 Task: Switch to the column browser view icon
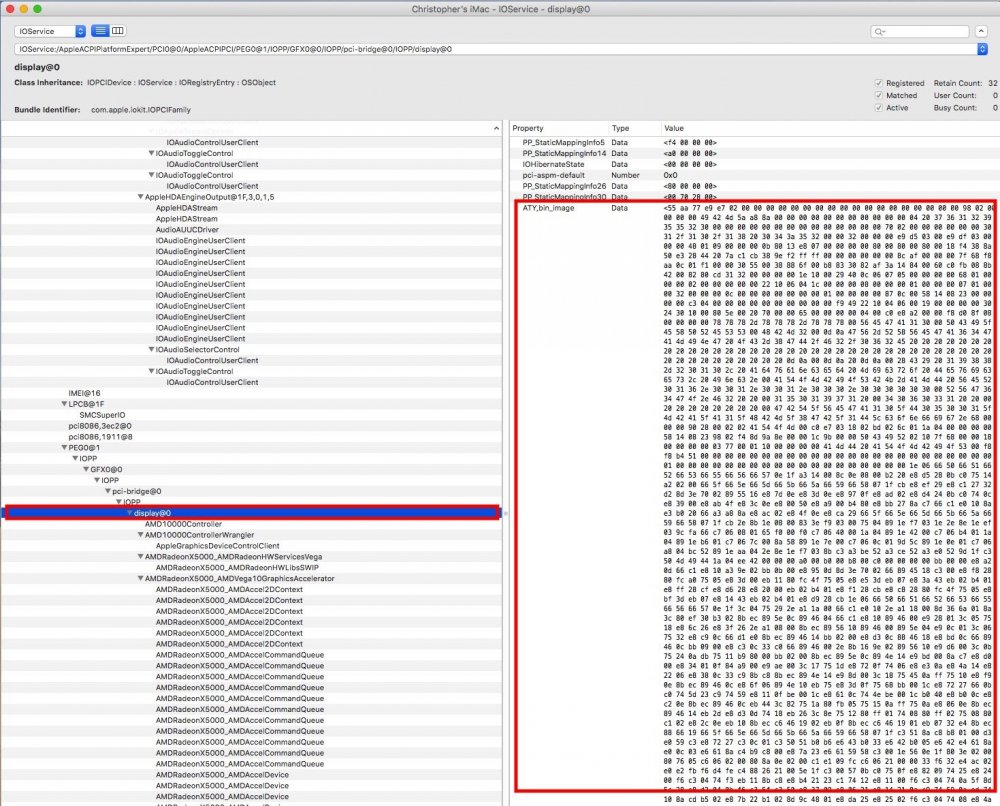[x=118, y=31]
